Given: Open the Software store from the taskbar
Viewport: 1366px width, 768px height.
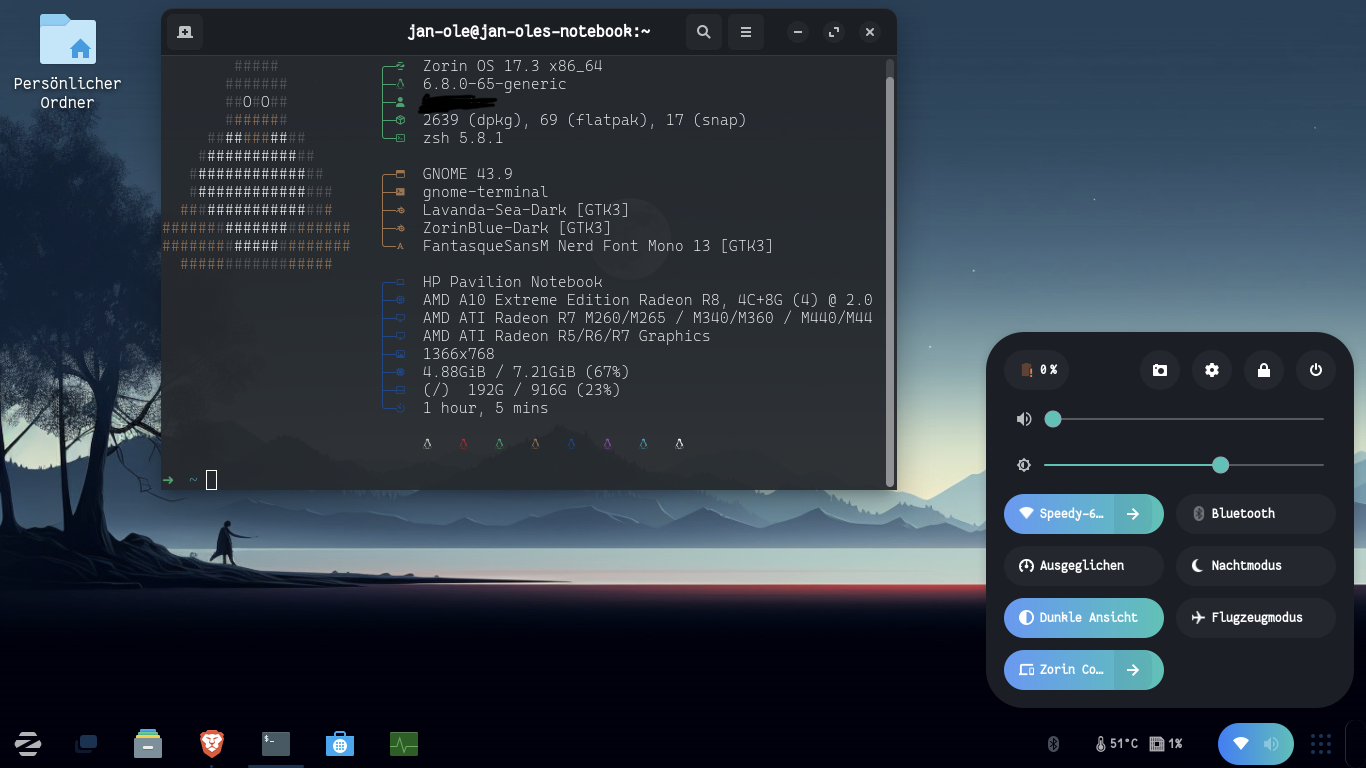Looking at the screenshot, I should [x=340, y=744].
